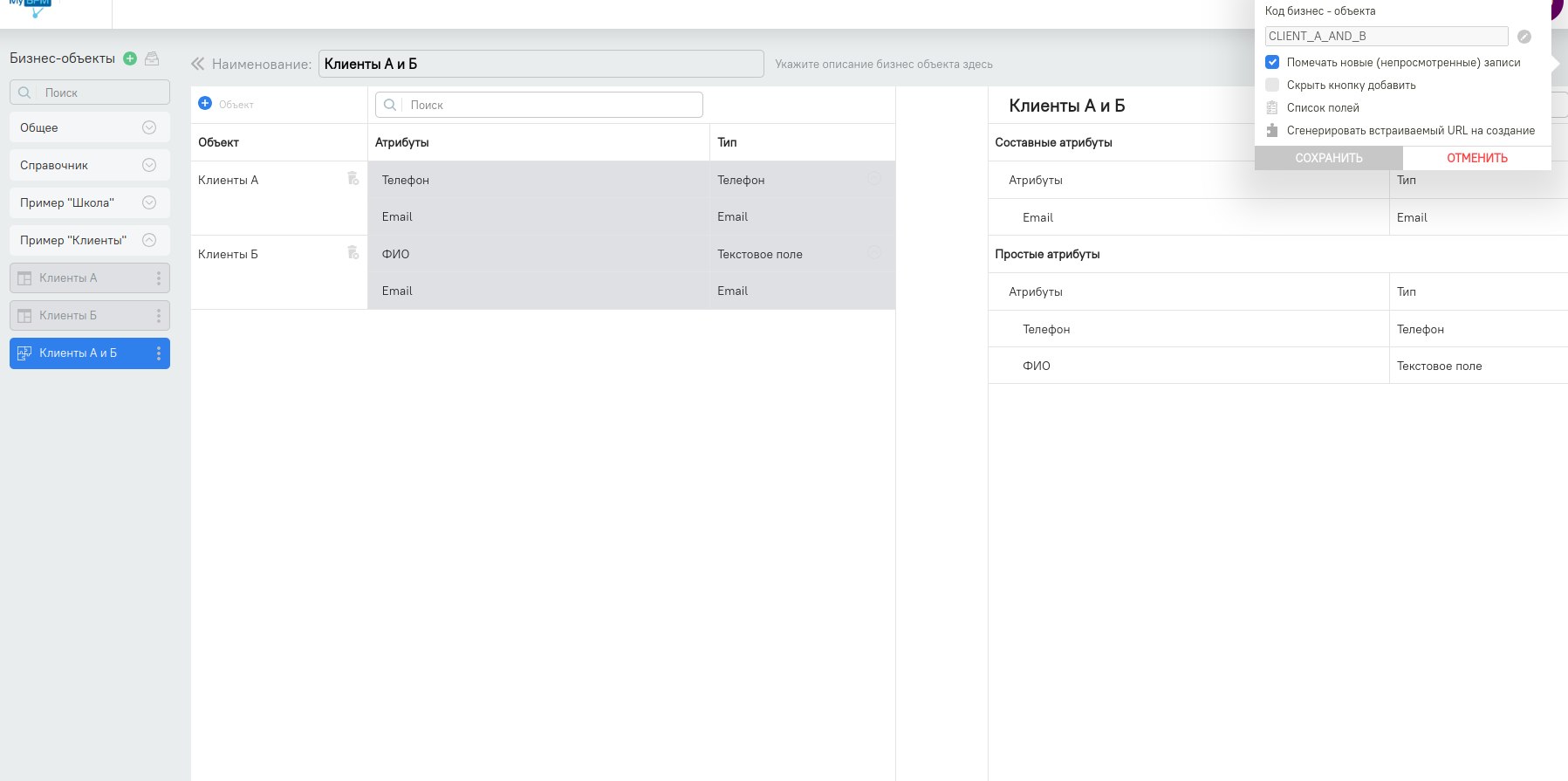1568x781 pixels.
Task: Uncheck Помечать новые (непросмотренные) записи checkbox
Action: (x=1272, y=63)
